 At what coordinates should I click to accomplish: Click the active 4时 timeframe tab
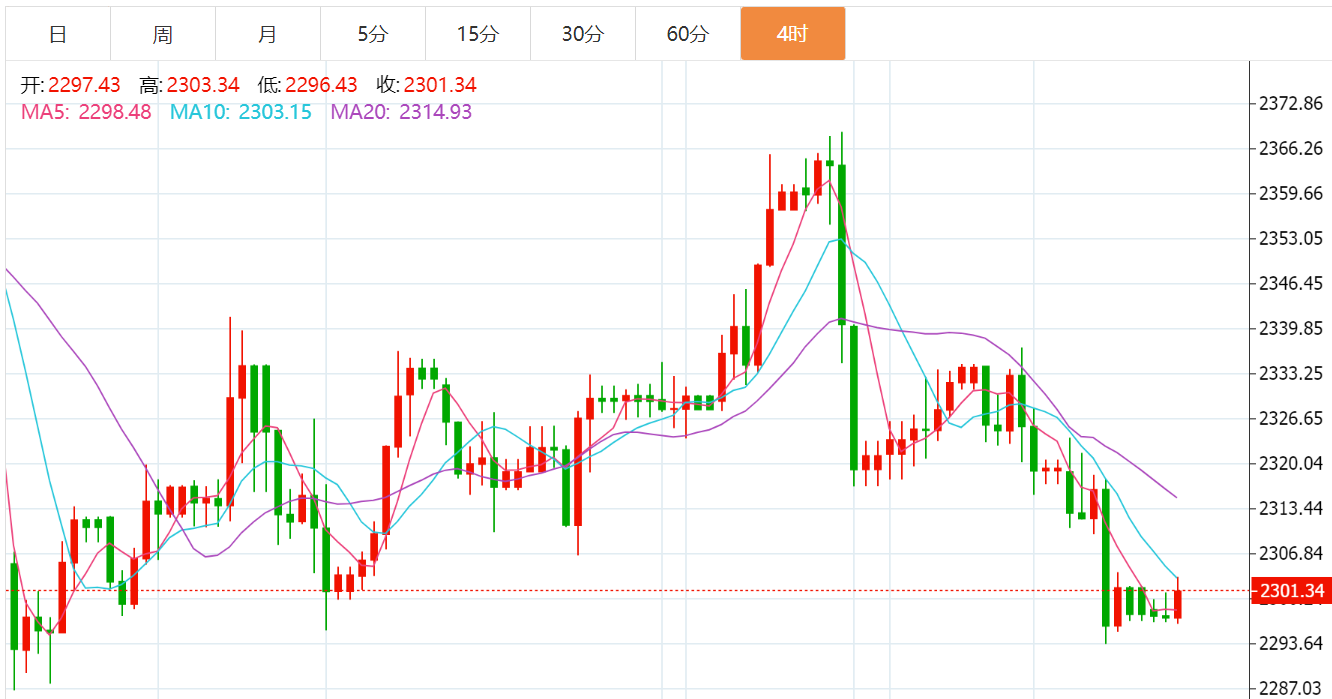[x=793, y=34]
